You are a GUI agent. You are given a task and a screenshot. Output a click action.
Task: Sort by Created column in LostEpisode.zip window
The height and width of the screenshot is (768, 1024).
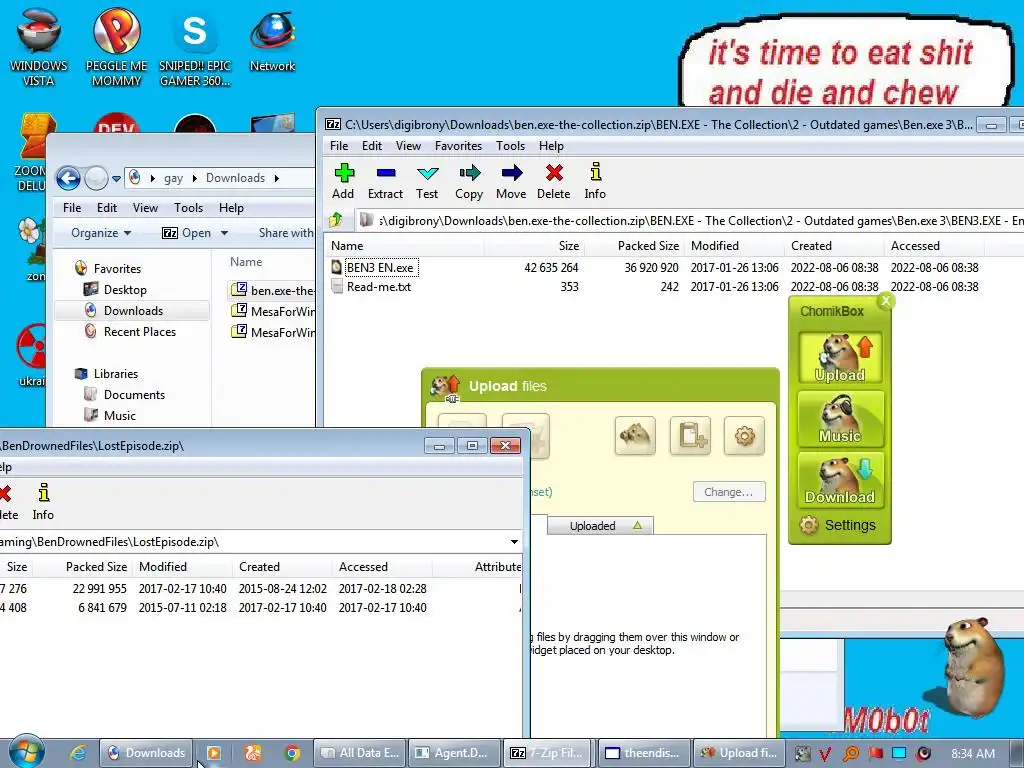point(282,567)
